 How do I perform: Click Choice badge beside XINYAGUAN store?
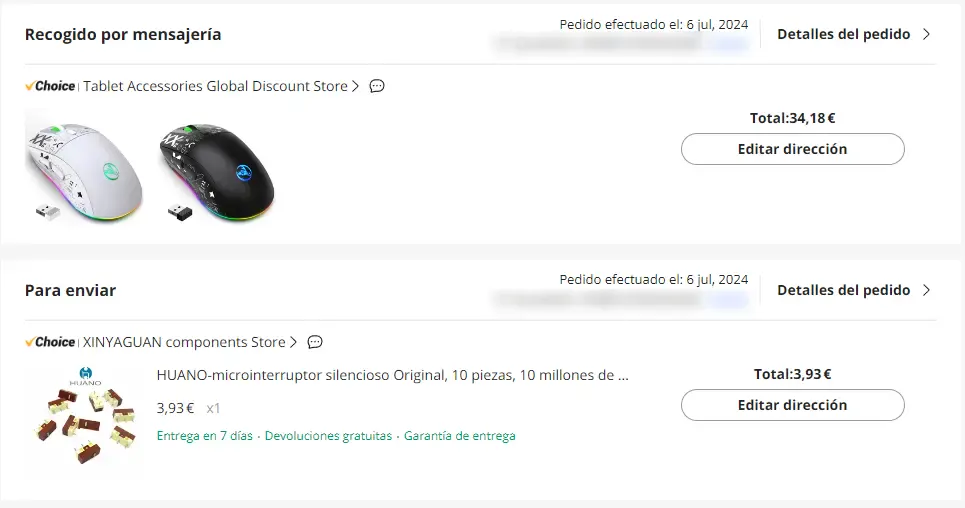51,342
